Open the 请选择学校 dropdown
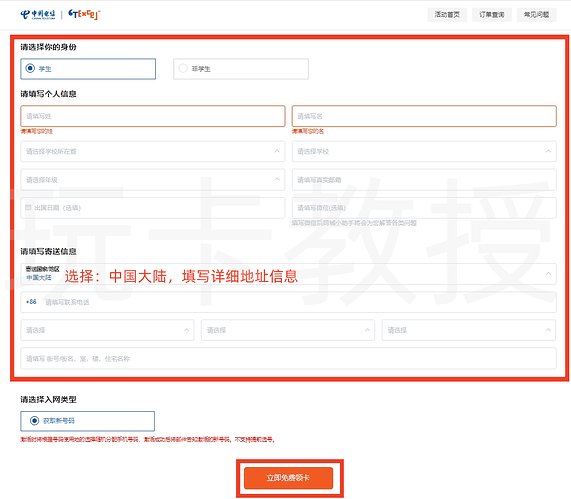The height and width of the screenshot is (499, 571). [x=424, y=151]
